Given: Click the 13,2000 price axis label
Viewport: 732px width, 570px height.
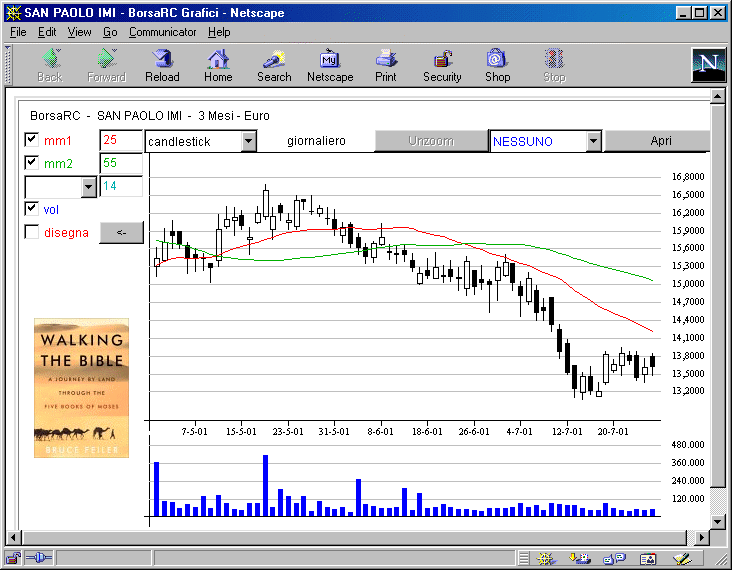Looking at the screenshot, I should click(688, 391).
